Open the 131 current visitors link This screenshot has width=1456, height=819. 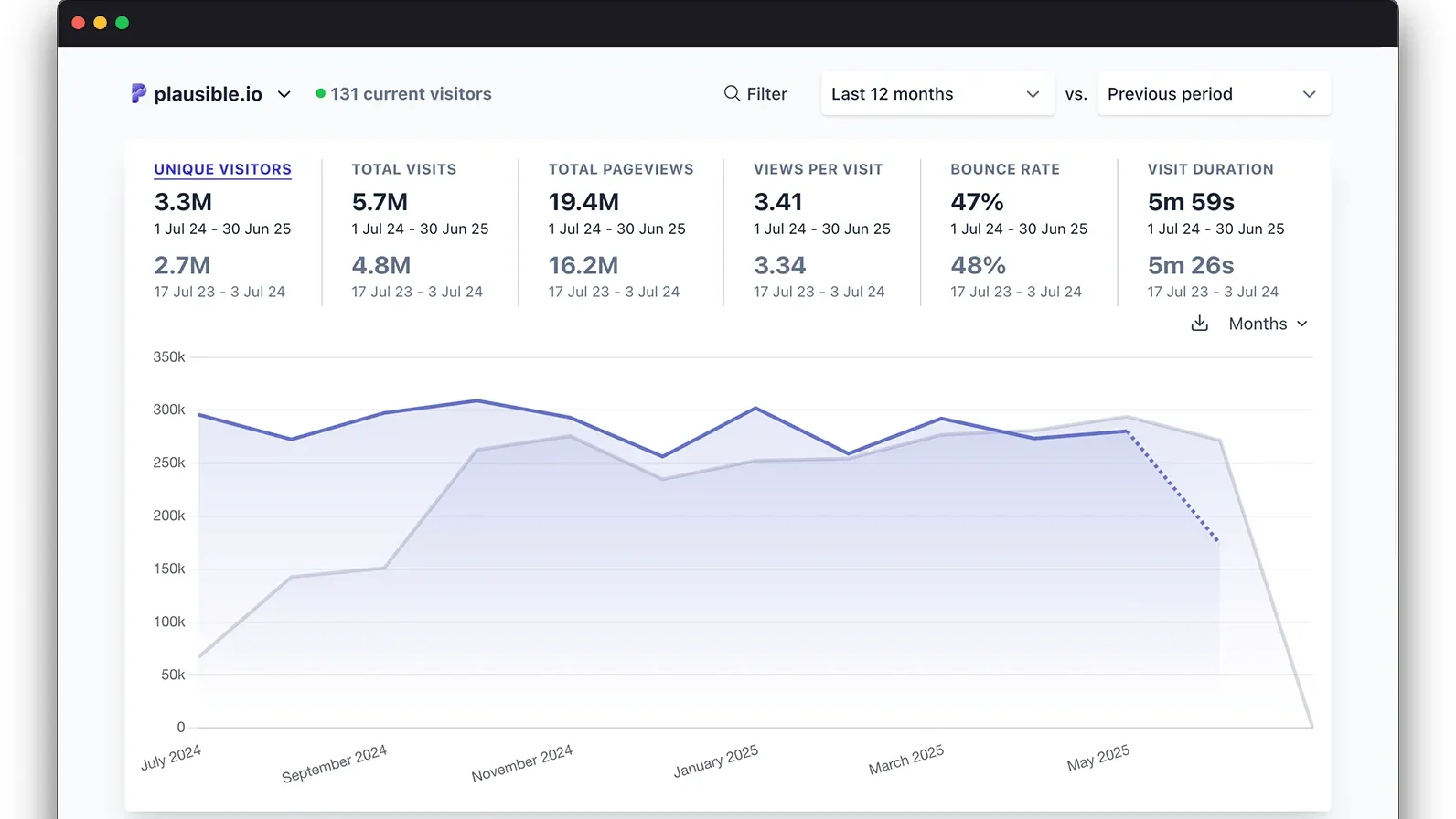[x=411, y=94]
